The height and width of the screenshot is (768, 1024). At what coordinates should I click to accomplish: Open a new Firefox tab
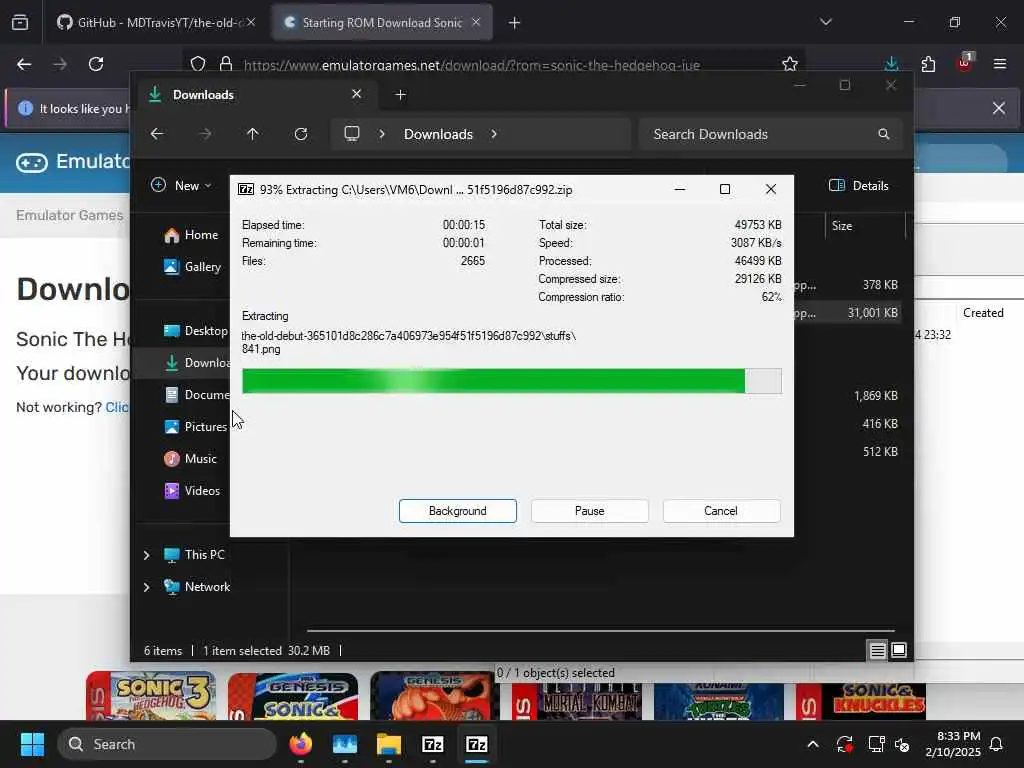click(515, 23)
